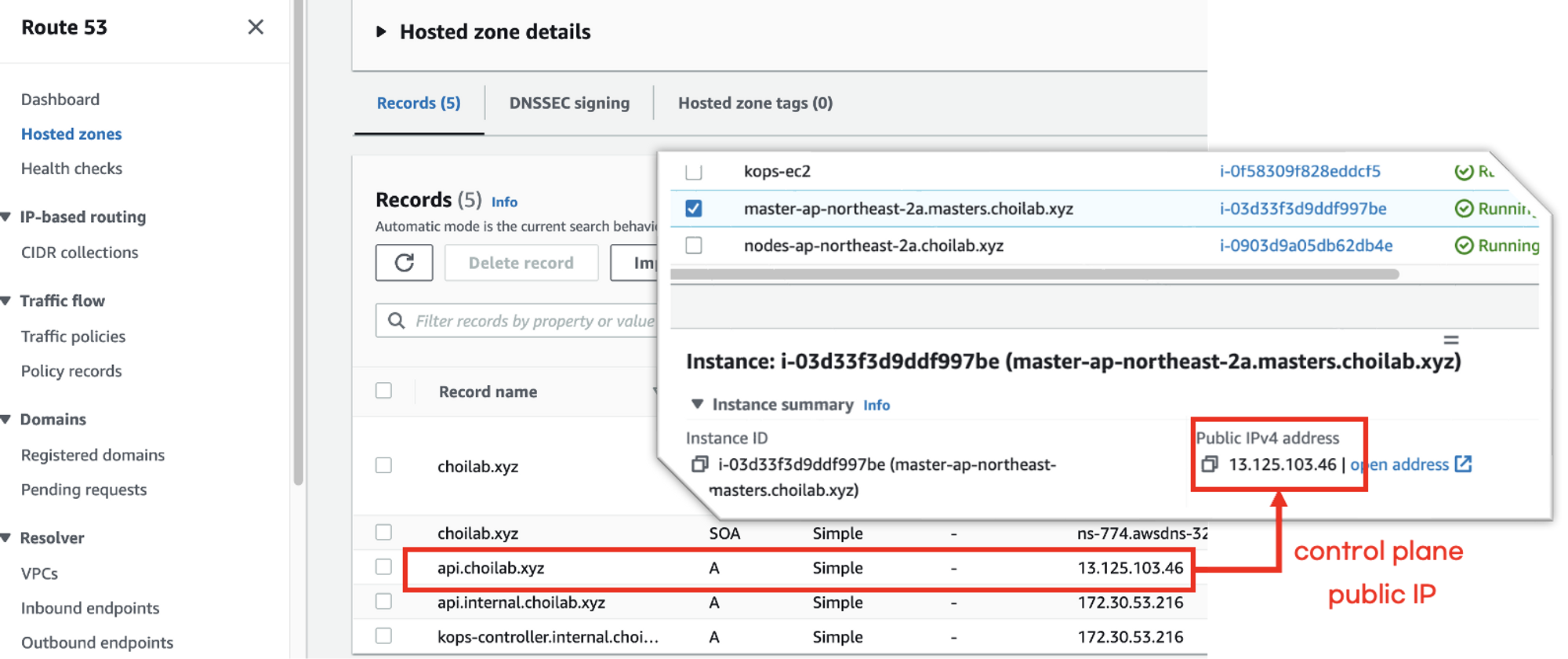Open CIDR collections in sidebar
Screen dimensions: 1568x659
click(79, 253)
